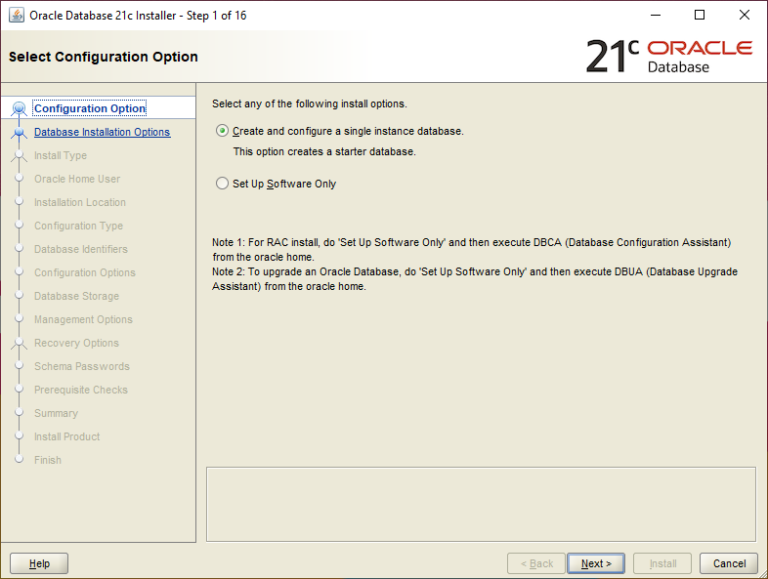
Task: Click the Install Type step node icon
Action: pyautogui.click(x=18, y=156)
